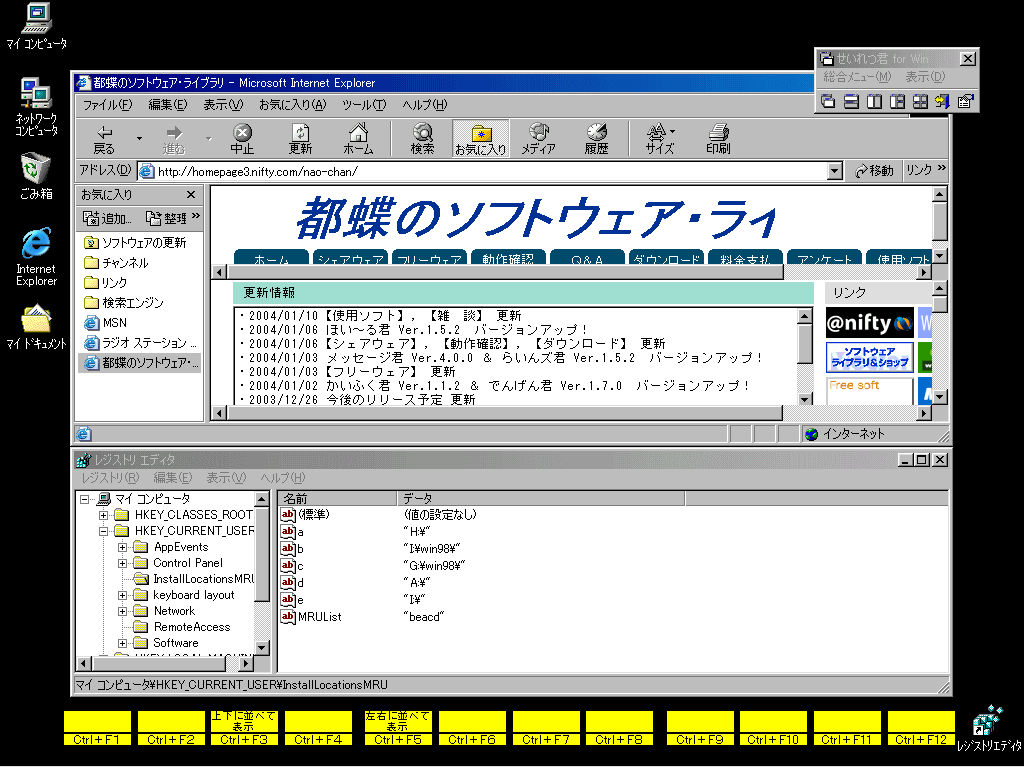Open the ファイル(F) menu in Internet Explorer

pyautogui.click(x=107, y=104)
